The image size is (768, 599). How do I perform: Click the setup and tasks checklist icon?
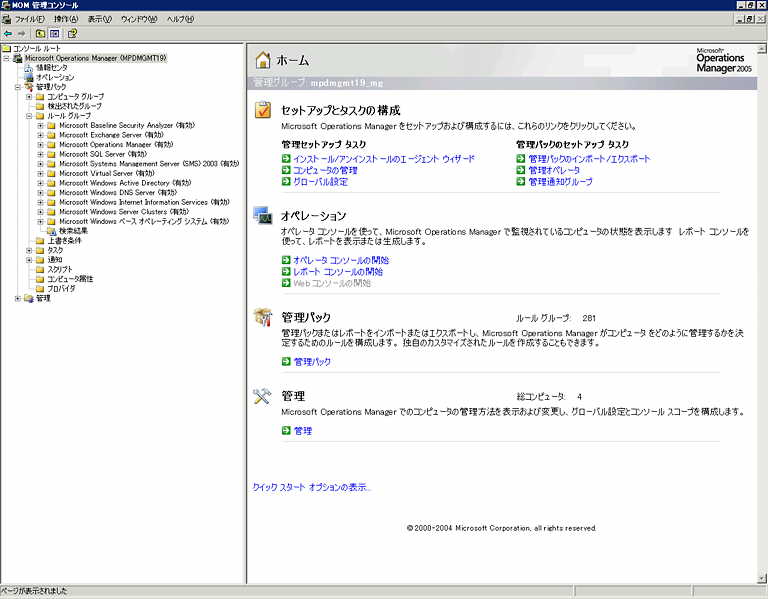263,110
